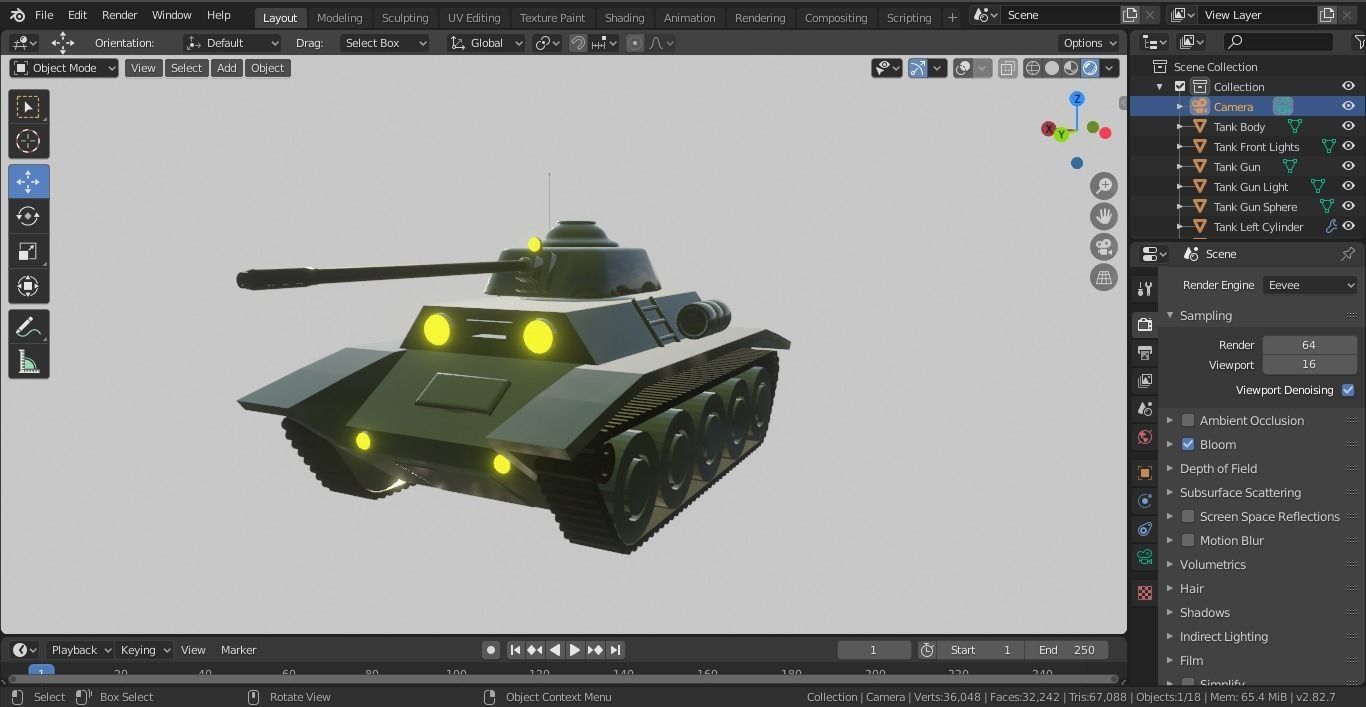Select the Move tool

[x=28, y=181]
